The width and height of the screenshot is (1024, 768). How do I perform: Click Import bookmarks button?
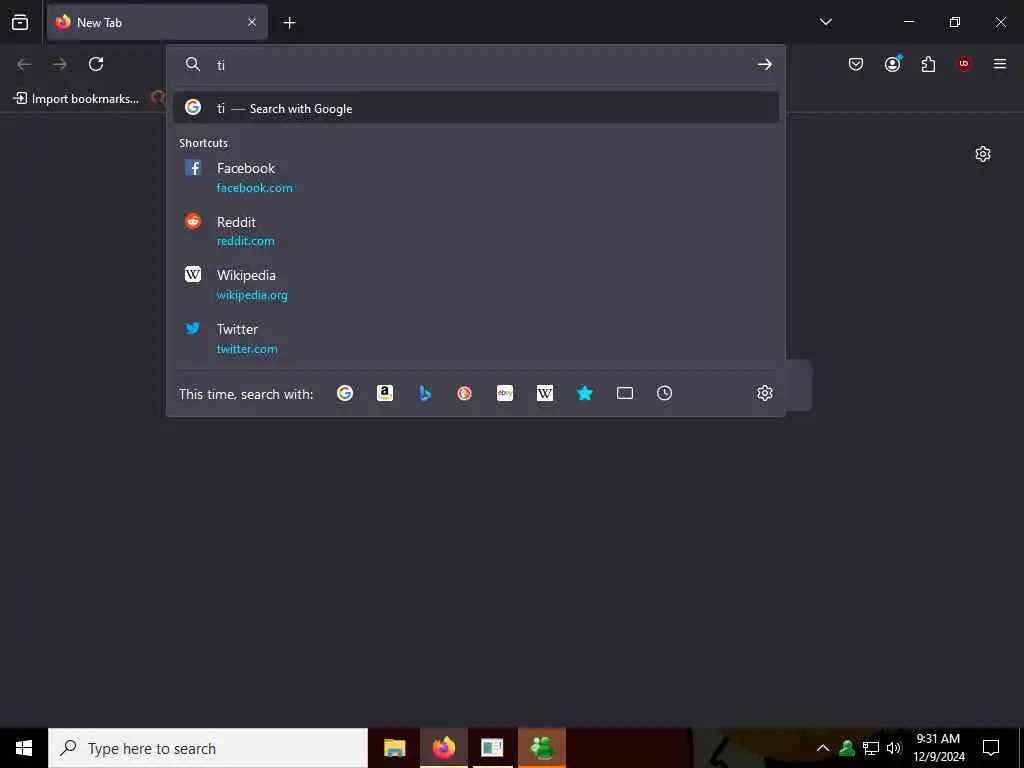(x=76, y=99)
